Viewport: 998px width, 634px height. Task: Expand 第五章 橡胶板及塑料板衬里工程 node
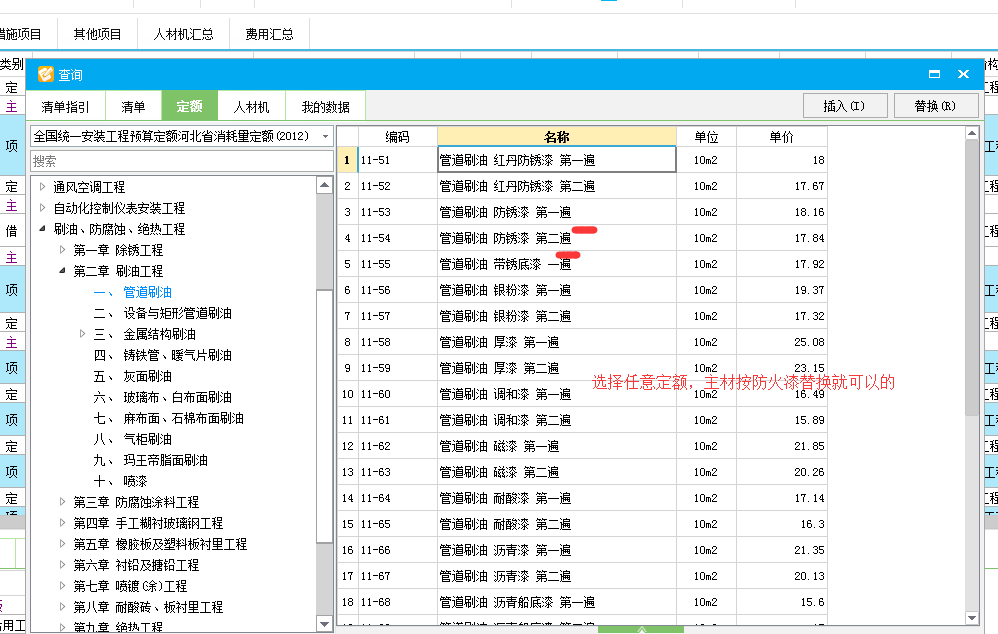62,544
